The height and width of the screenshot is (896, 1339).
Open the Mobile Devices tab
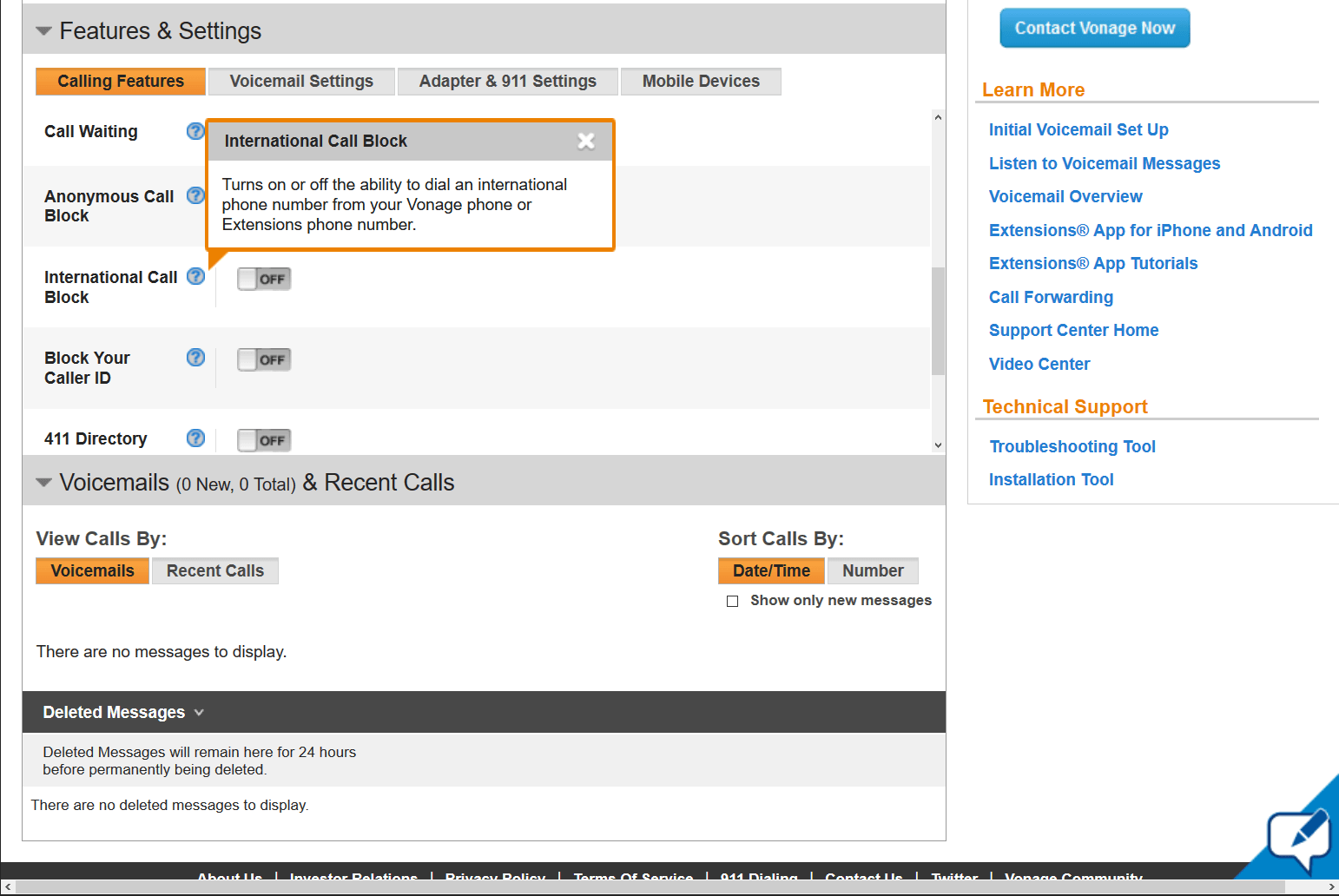tap(701, 82)
